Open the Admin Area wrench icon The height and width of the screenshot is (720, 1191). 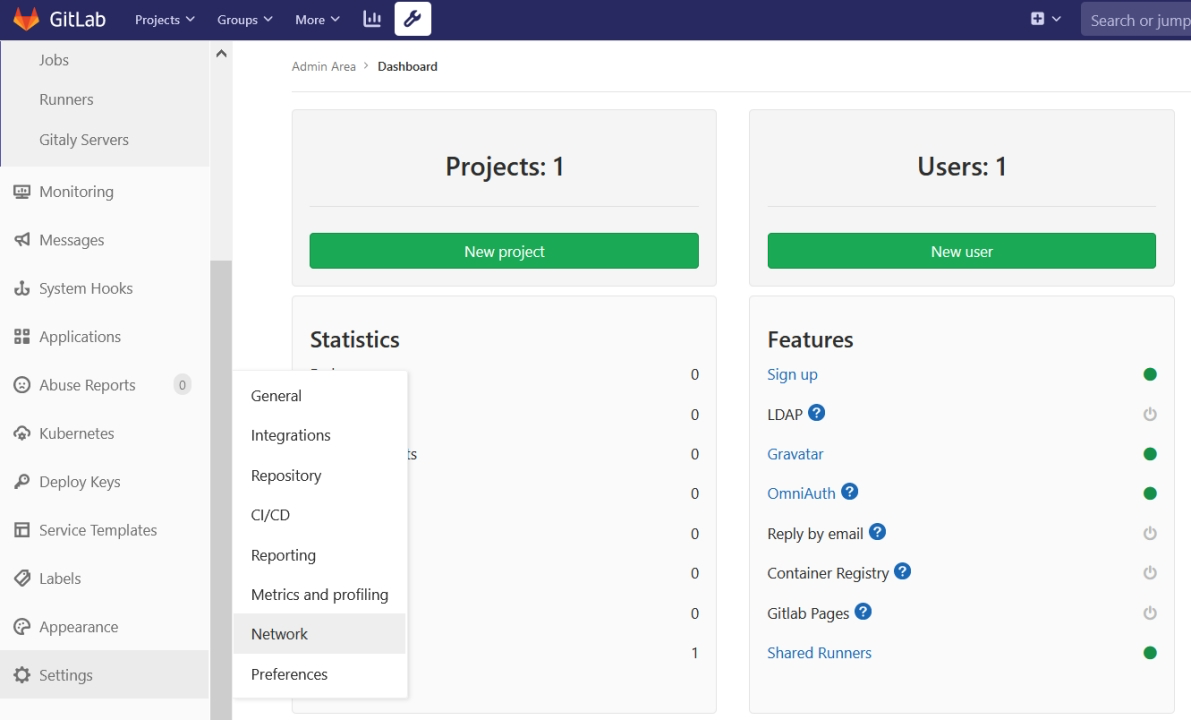412,19
